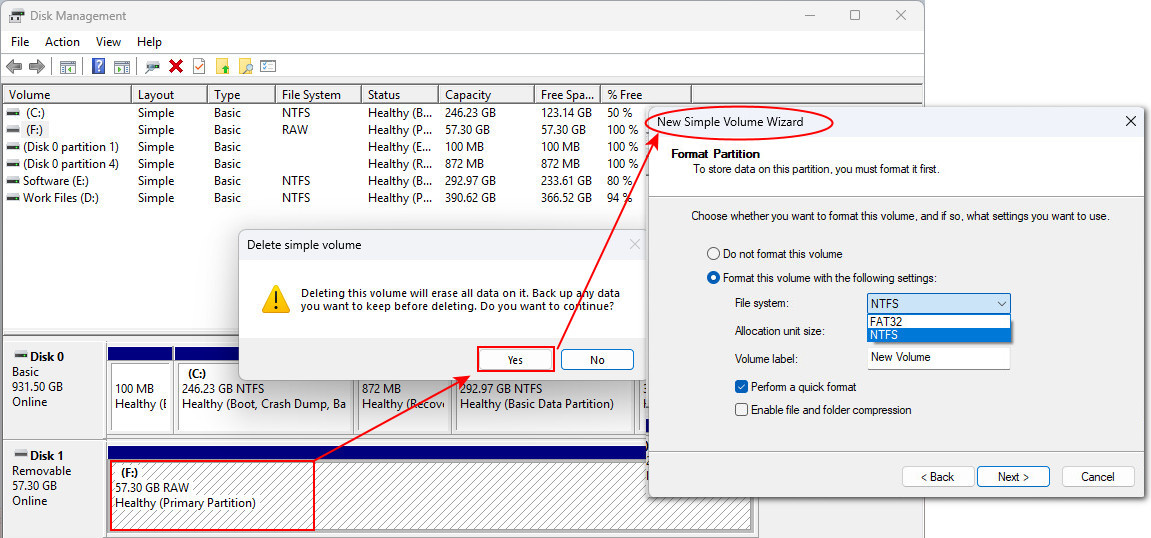Screen dimensions: 1151x538
Task: Click the Forward arrow in the toolbar
Action: click(37, 67)
